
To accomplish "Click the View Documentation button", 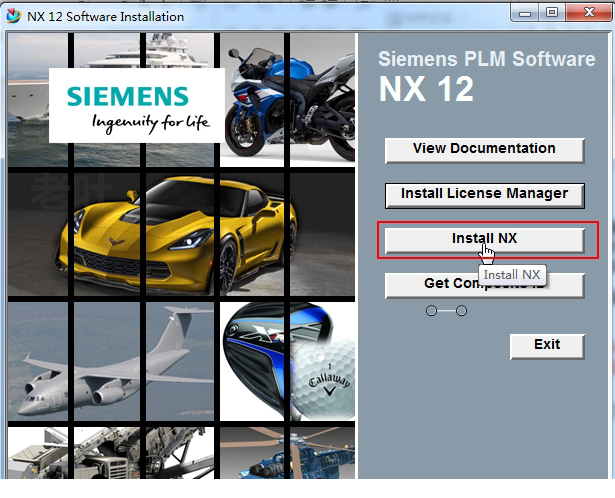I will pyautogui.click(x=484, y=150).
